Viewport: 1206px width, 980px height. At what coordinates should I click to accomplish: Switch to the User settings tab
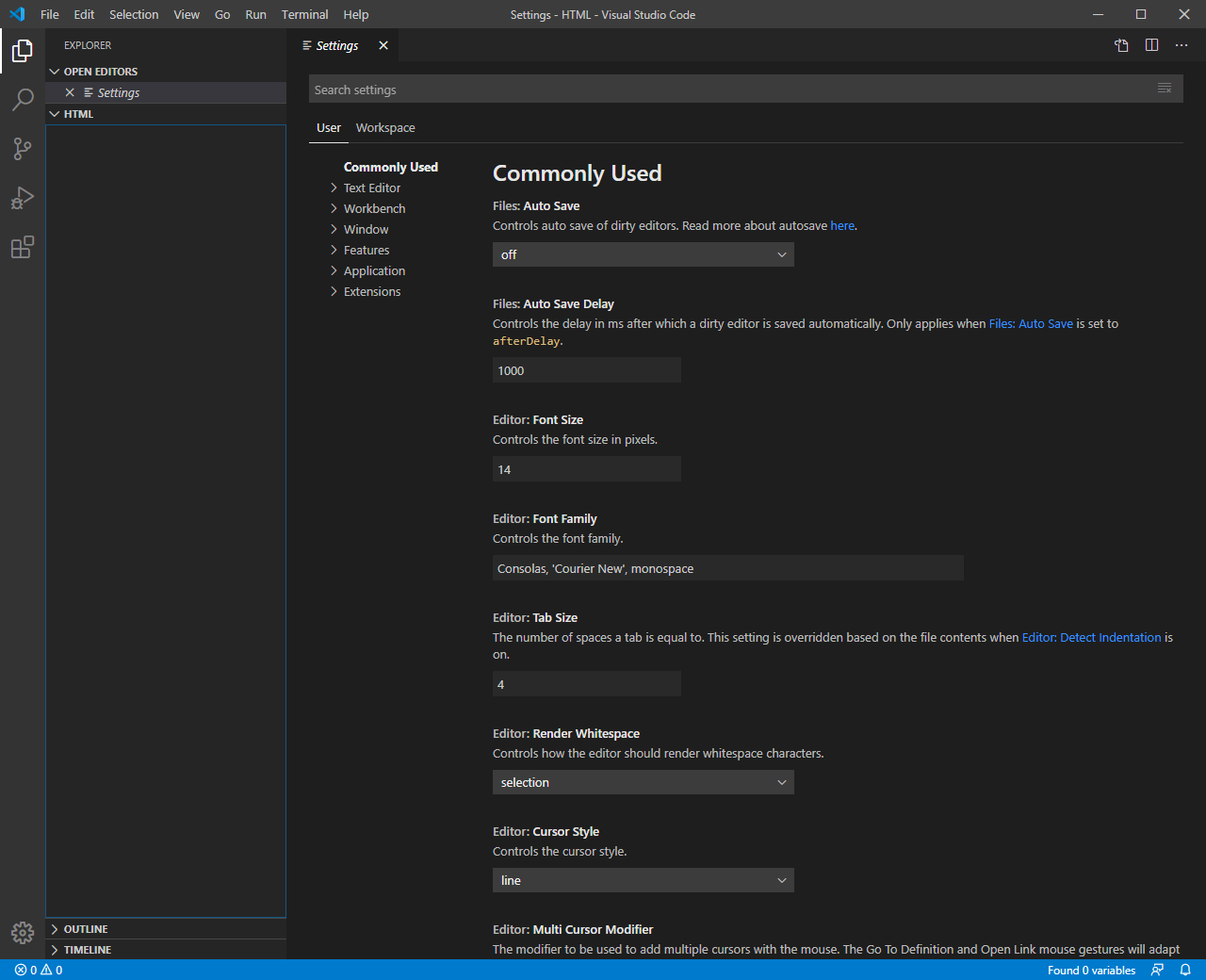click(x=329, y=128)
